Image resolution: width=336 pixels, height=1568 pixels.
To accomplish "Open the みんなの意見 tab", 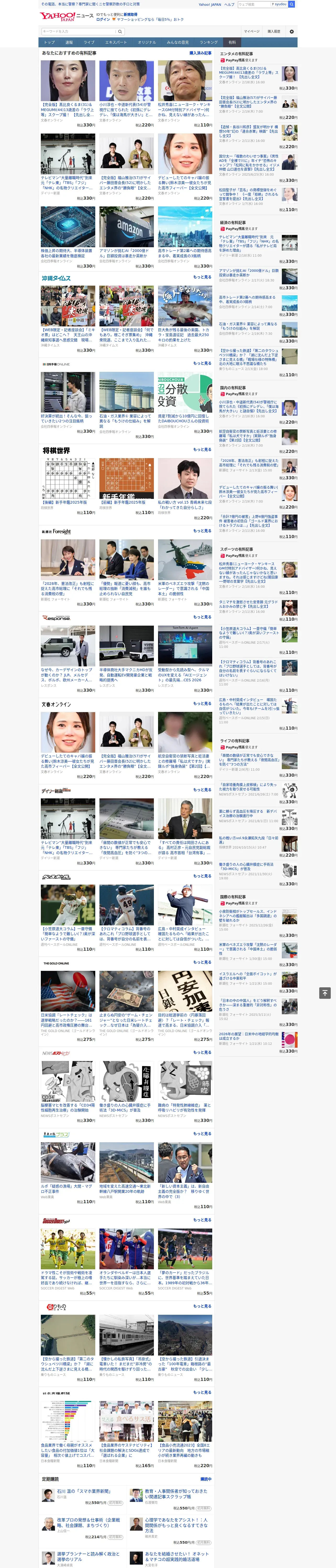I will pyautogui.click(x=178, y=43).
